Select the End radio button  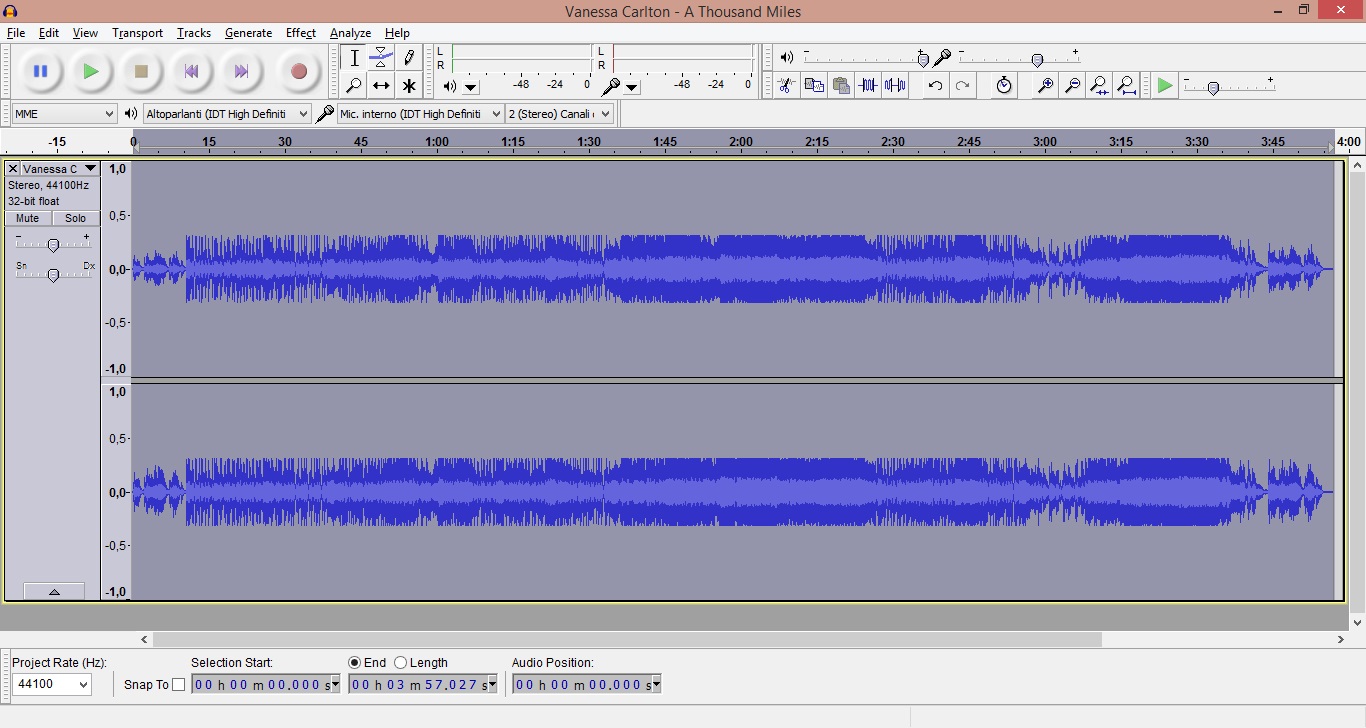pos(354,663)
